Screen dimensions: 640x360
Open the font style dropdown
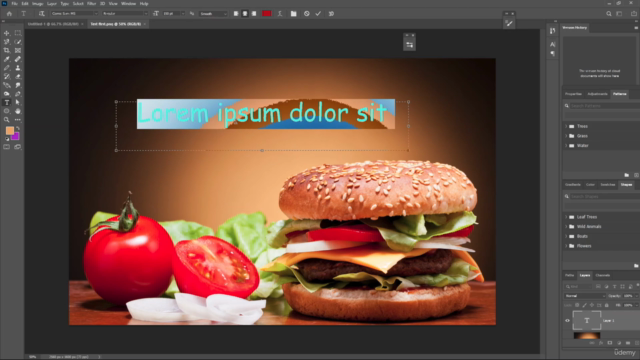125,13
